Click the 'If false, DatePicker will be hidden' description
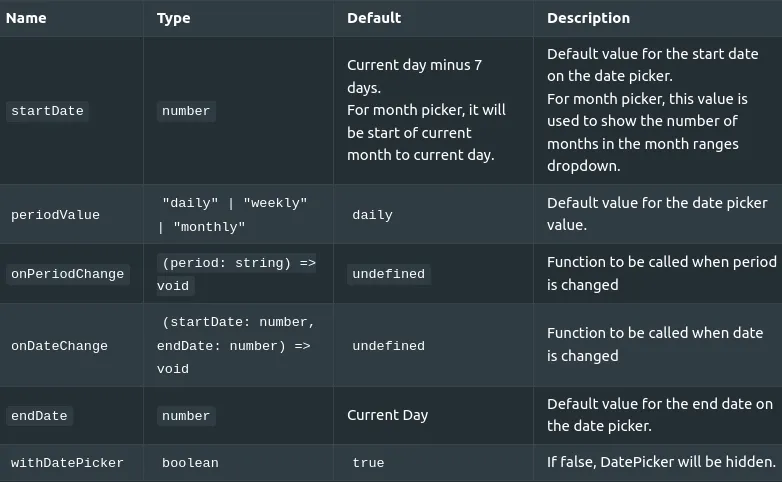The image size is (782, 482). coord(661,462)
